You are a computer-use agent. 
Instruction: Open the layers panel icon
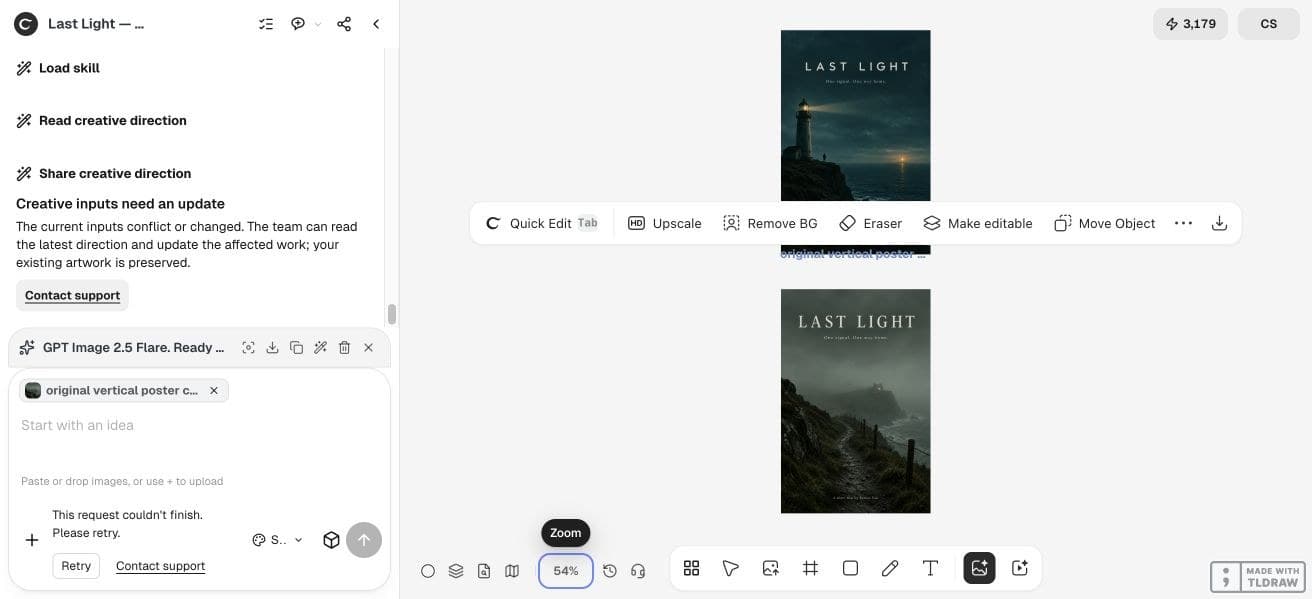[456, 571]
